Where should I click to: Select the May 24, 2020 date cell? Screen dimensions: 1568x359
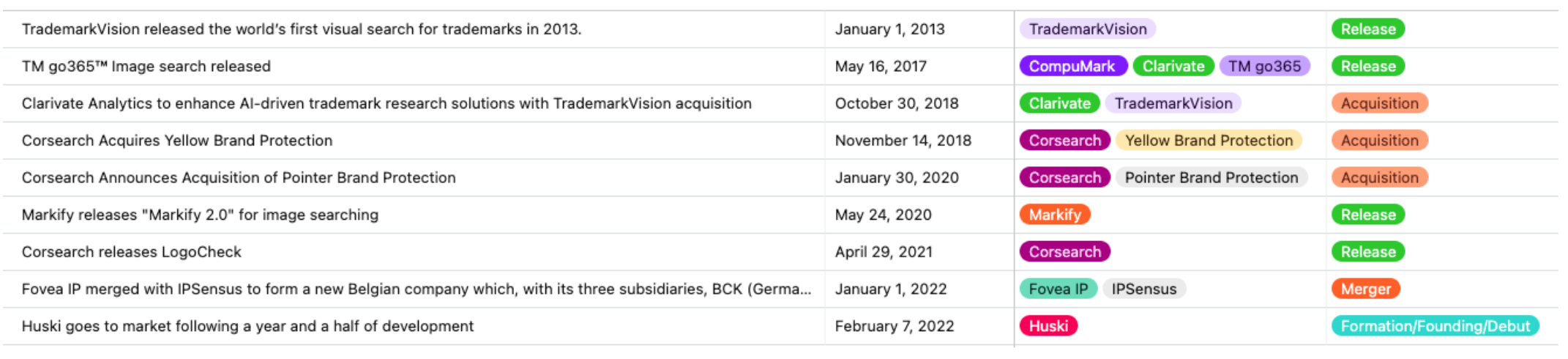click(883, 215)
